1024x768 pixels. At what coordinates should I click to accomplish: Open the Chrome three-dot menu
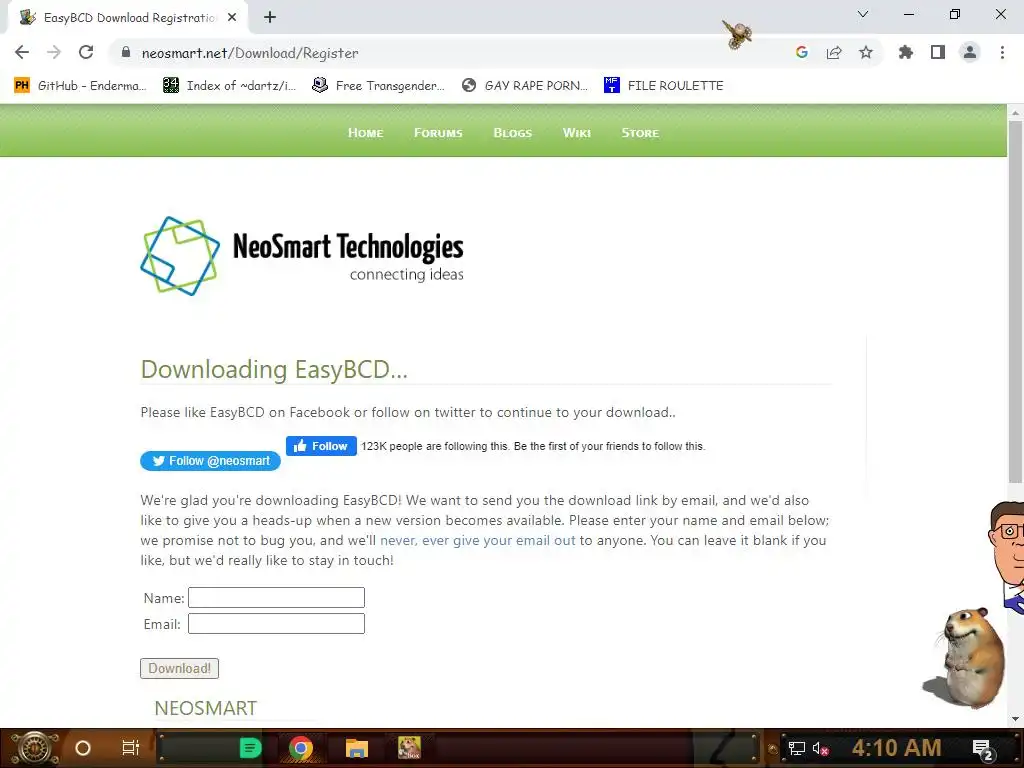[1002, 52]
